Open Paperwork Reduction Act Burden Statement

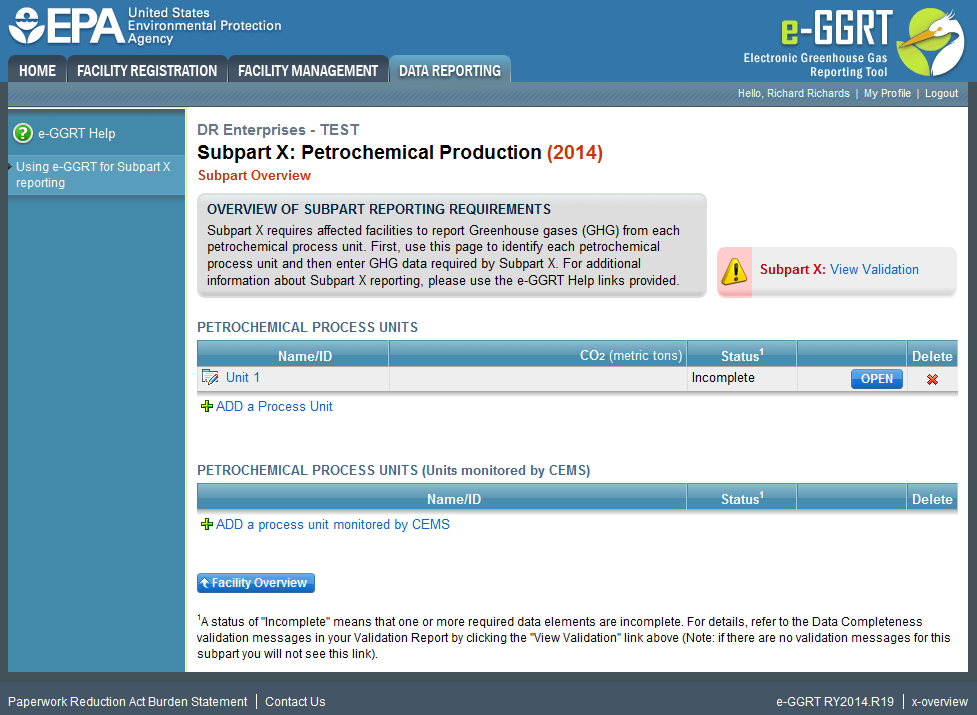128,702
